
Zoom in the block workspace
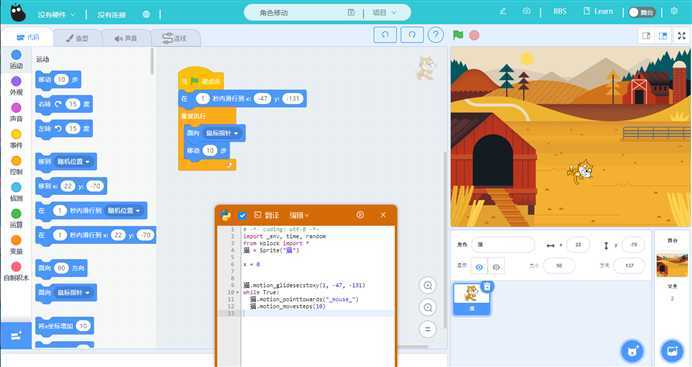coord(428,285)
